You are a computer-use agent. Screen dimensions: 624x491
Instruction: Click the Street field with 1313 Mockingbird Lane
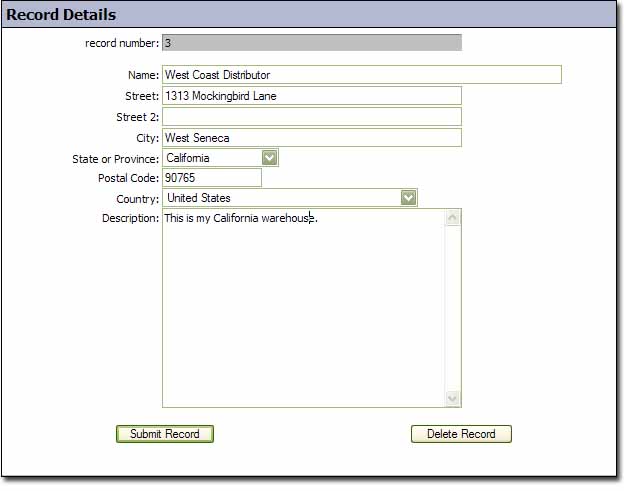pos(311,96)
